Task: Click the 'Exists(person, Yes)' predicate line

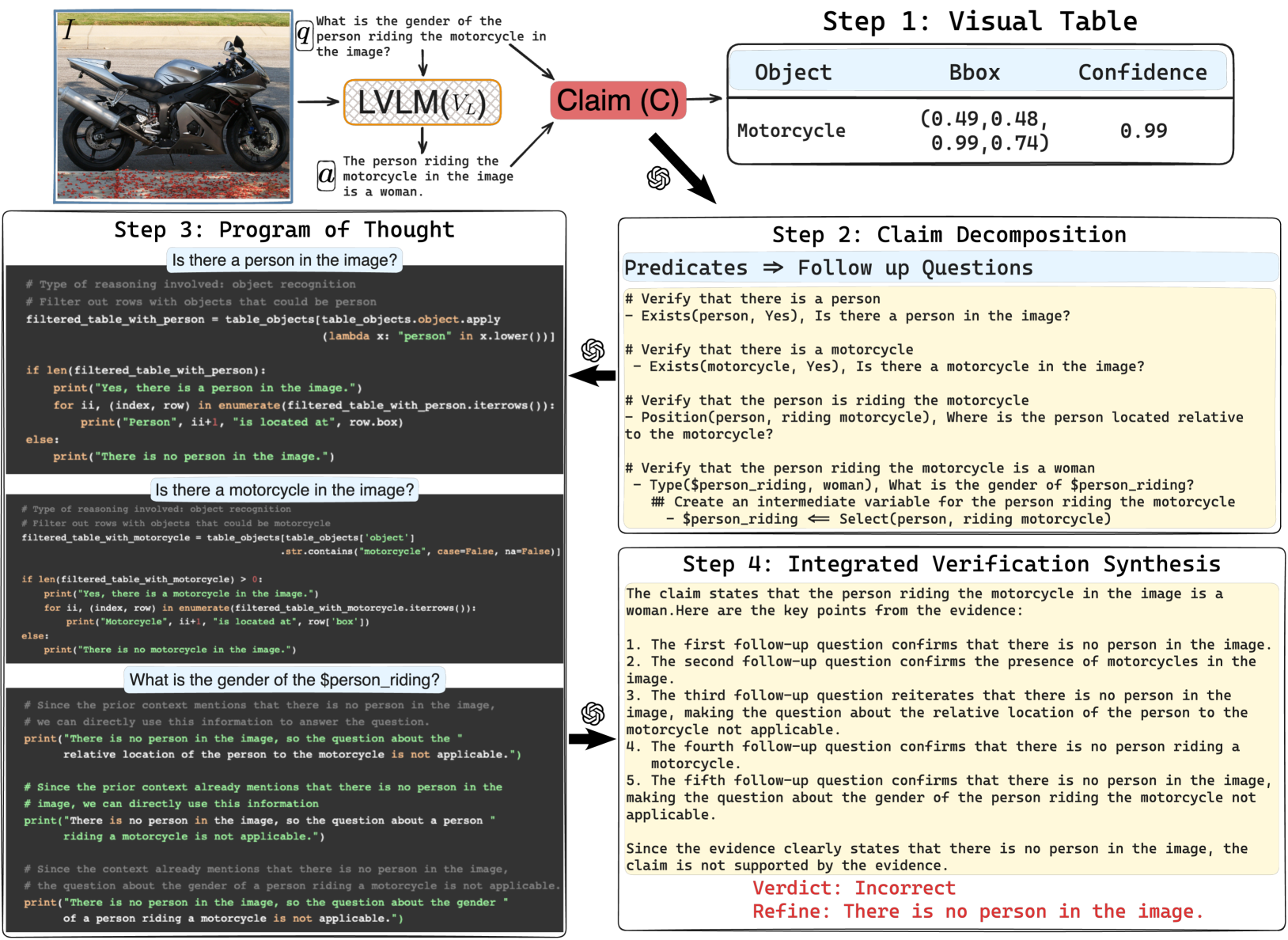Action: click(x=847, y=316)
